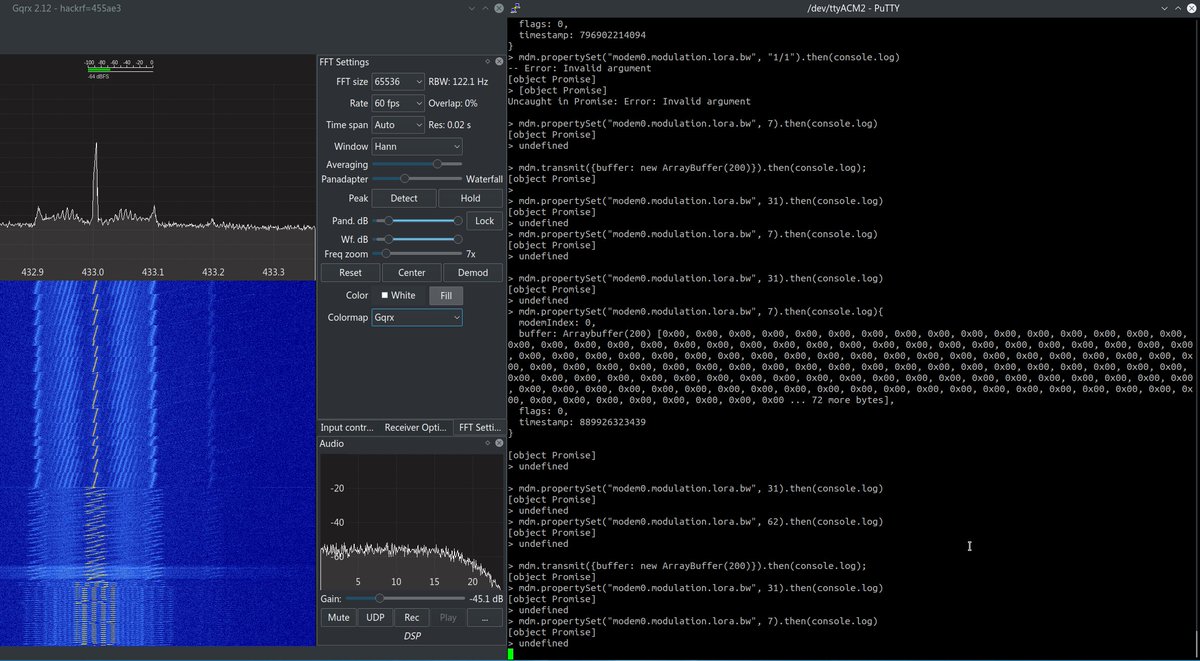The height and width of the screenshot is (661, 1200).
Task: Maximize the Gqrx window
Action: click(x=485, y=8)
